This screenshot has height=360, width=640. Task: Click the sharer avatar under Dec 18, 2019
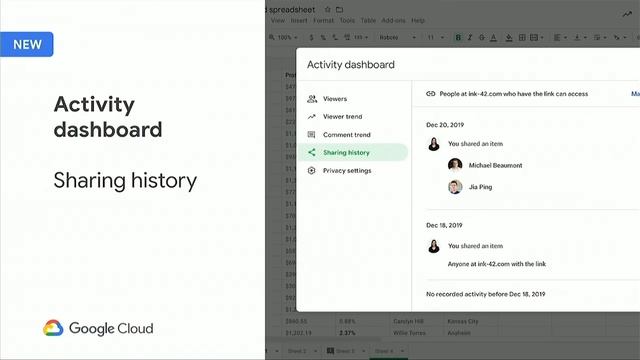pos(433,246)
